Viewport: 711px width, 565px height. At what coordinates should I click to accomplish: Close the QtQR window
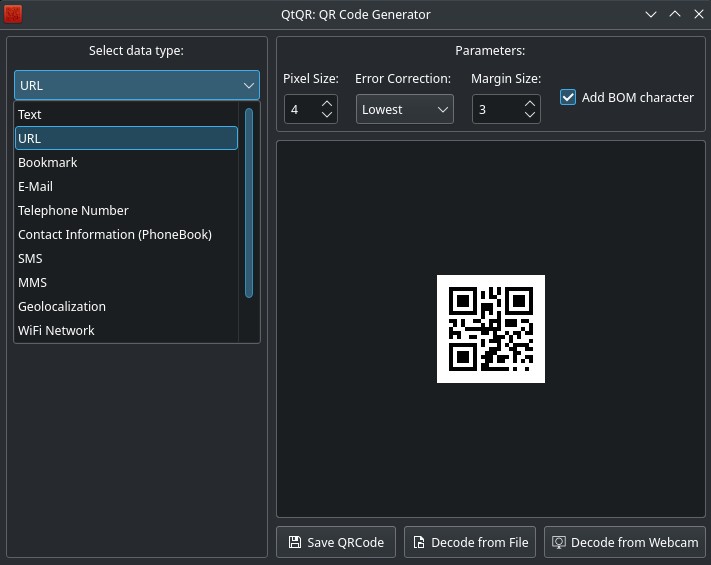coord(699,14)
